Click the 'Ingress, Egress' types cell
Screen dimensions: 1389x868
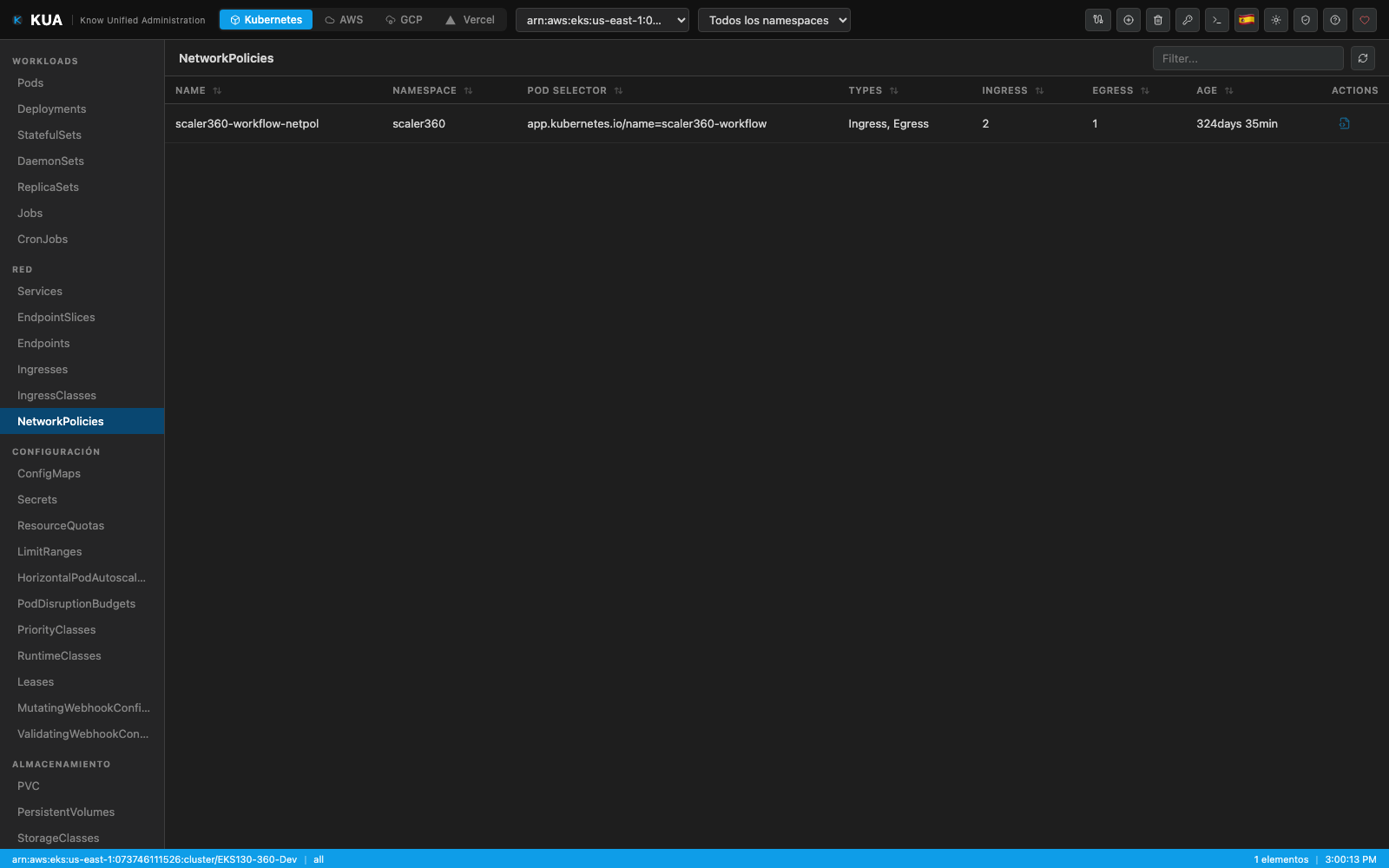point(888,124)
